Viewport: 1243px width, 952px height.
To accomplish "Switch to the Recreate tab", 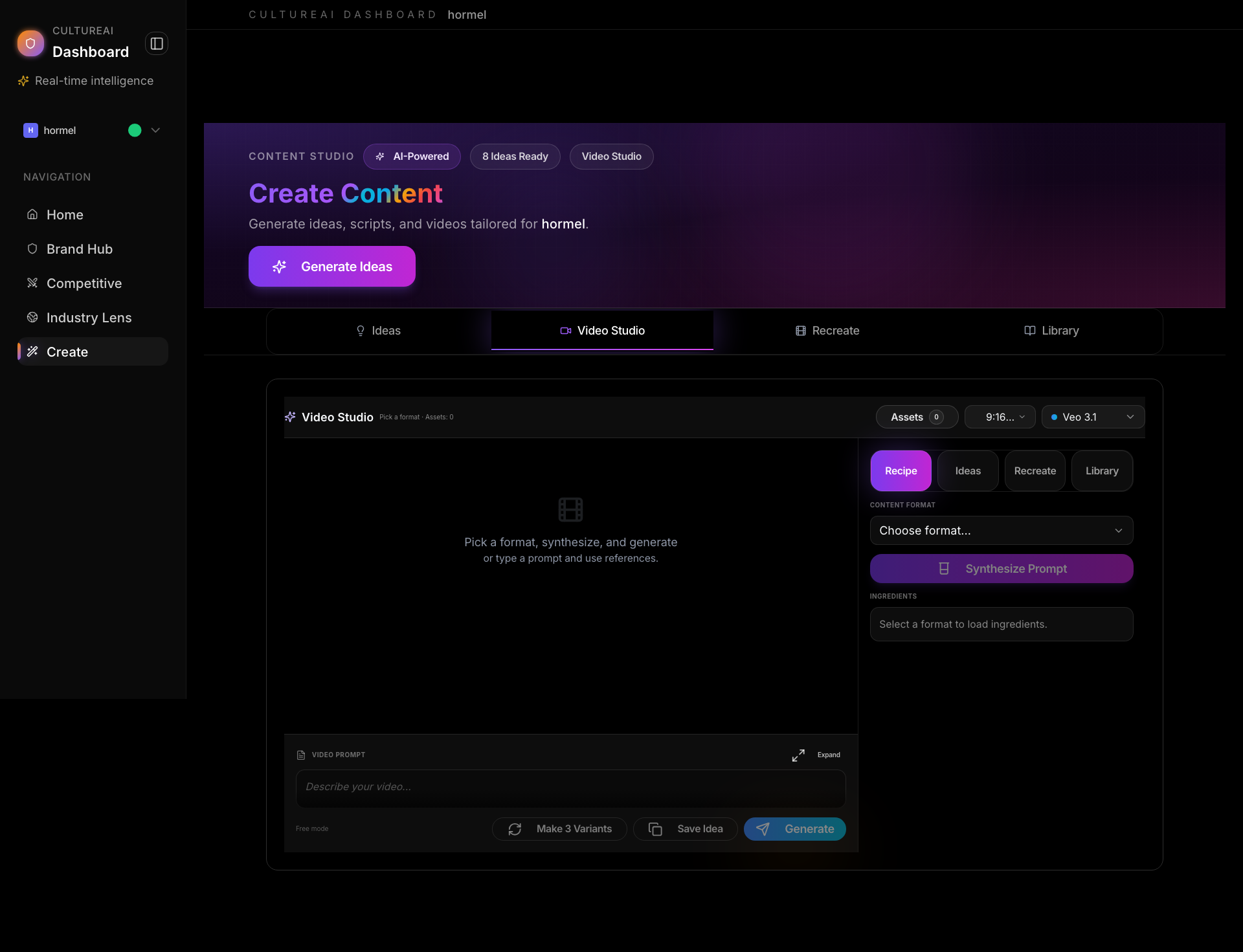I will [827, 330].
